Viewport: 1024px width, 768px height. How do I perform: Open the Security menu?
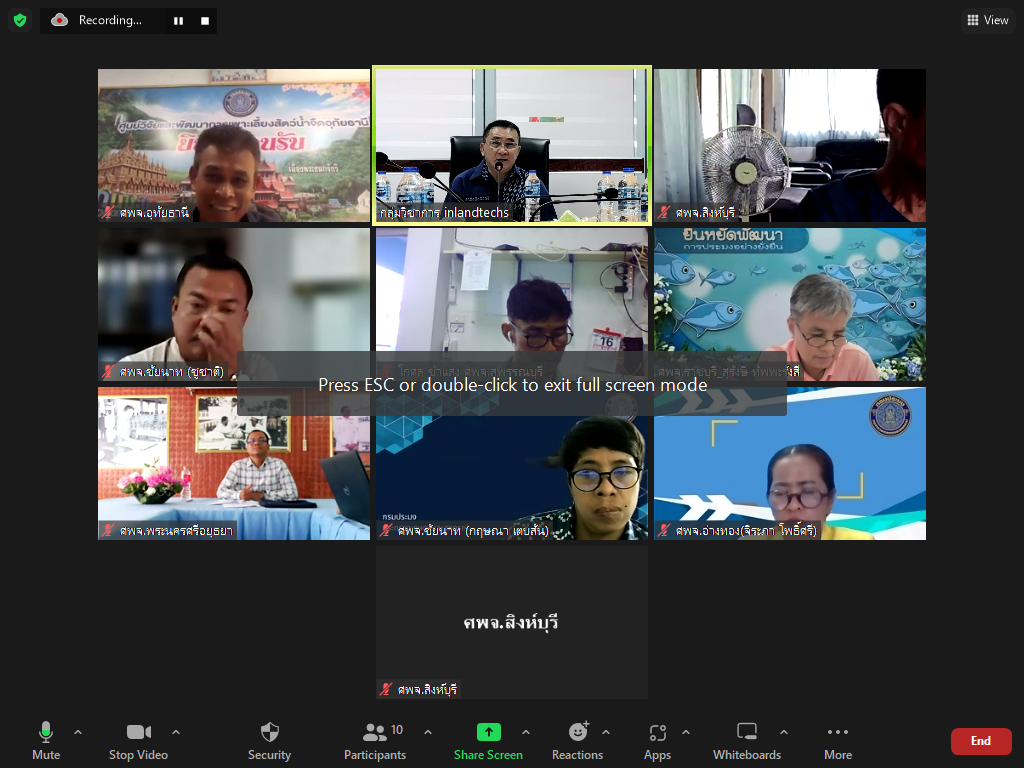tap(269, 741)
